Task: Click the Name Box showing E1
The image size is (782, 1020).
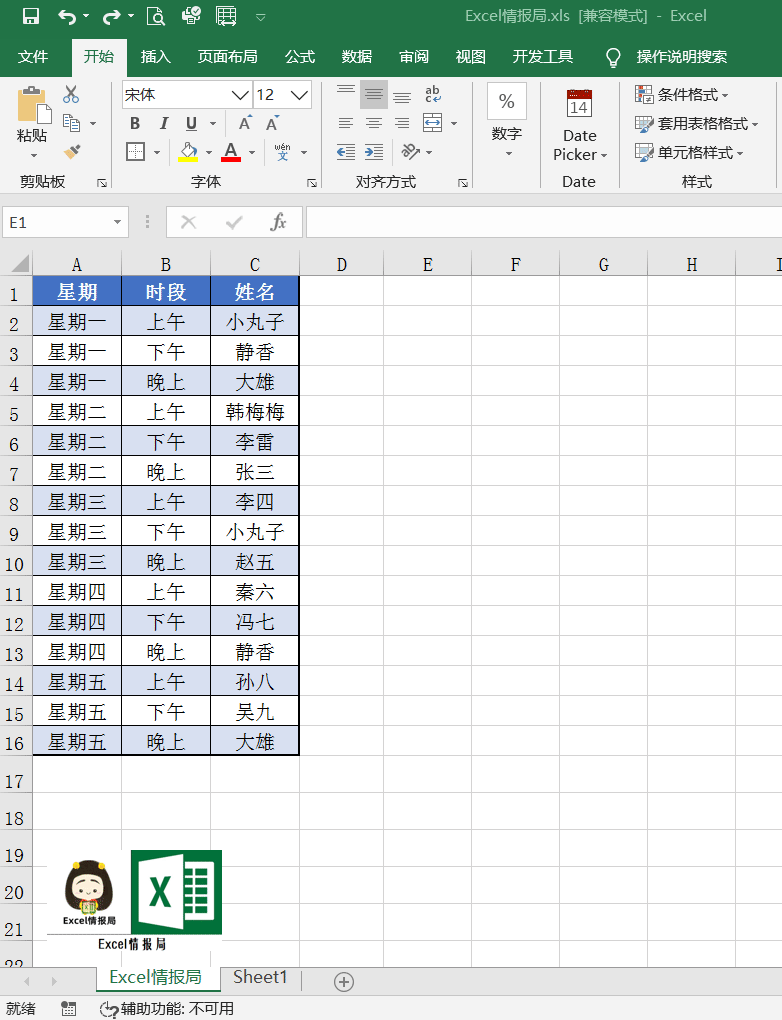Action: [58, 222]
